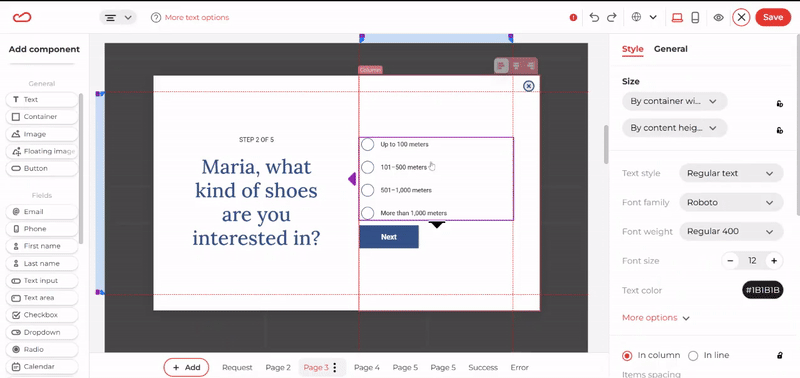
Task: Switch to the Request page tab
Action: 237,367
